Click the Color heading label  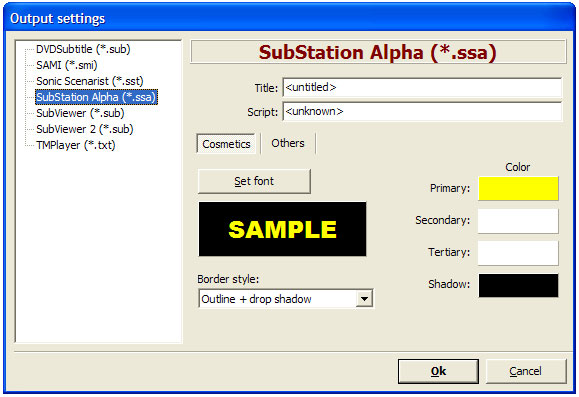point(518,167)
